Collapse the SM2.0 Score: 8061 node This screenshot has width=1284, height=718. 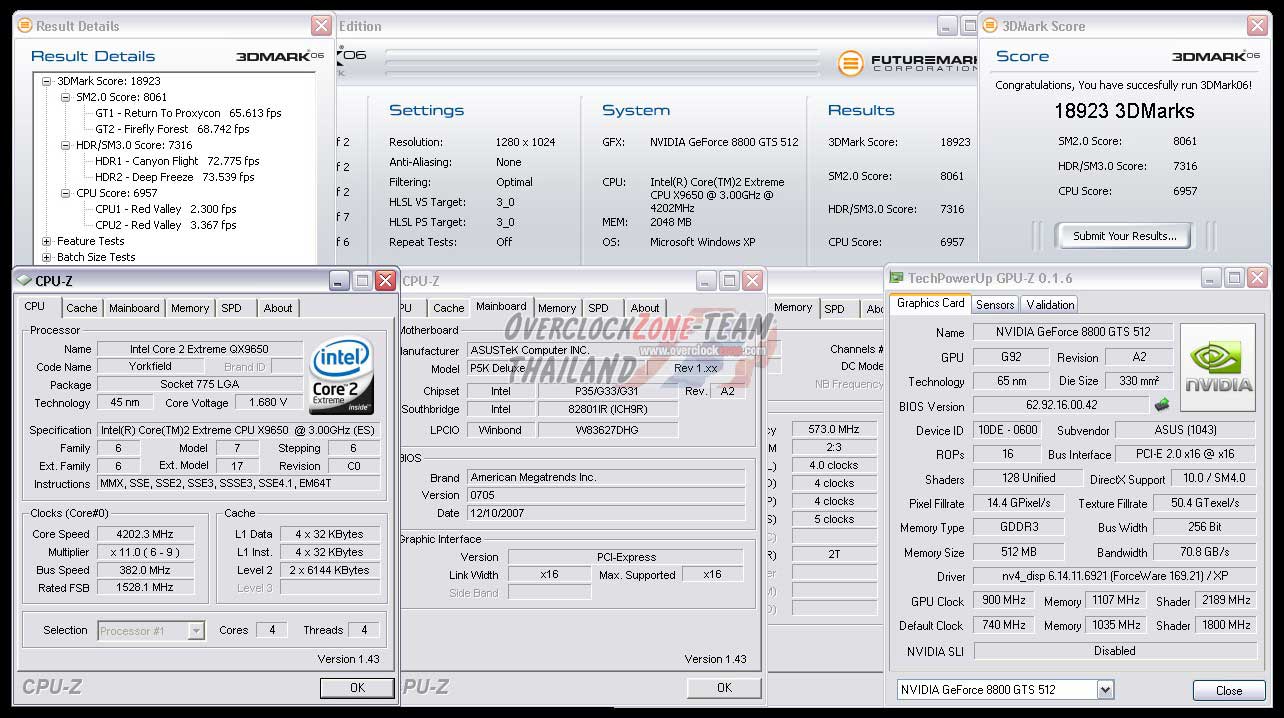point(66,97)
